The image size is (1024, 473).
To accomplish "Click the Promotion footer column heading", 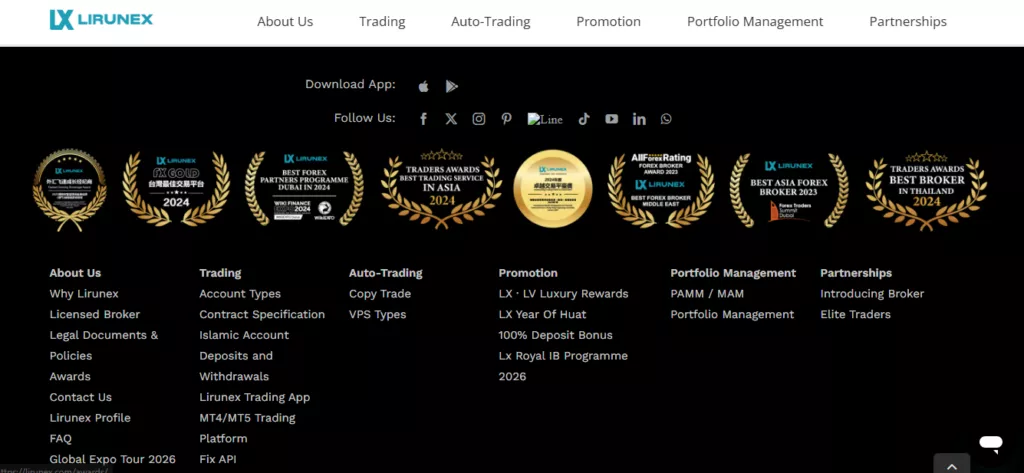I will coord(528,273).
